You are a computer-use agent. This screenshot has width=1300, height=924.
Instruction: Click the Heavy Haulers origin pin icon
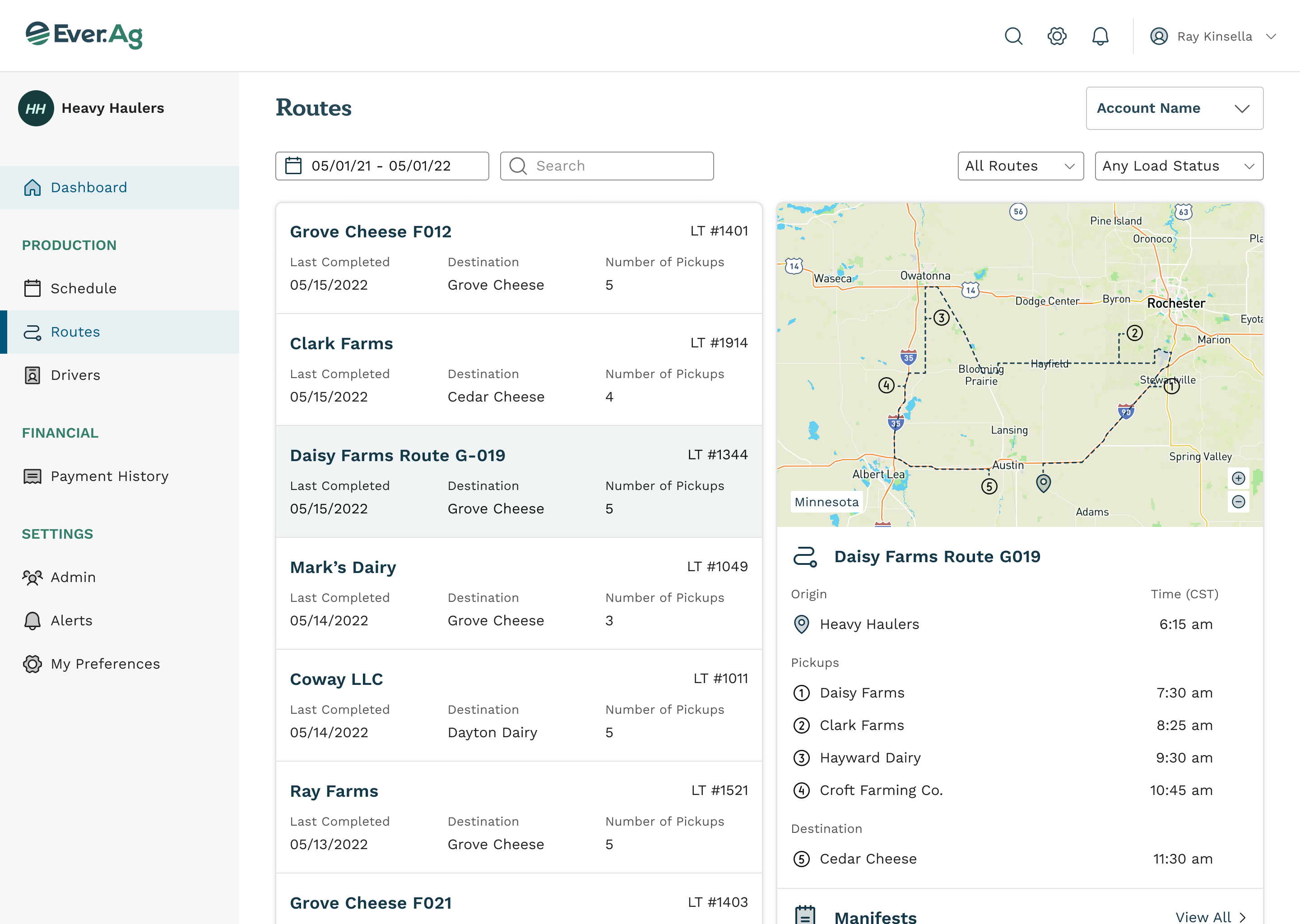coord(801,624)
